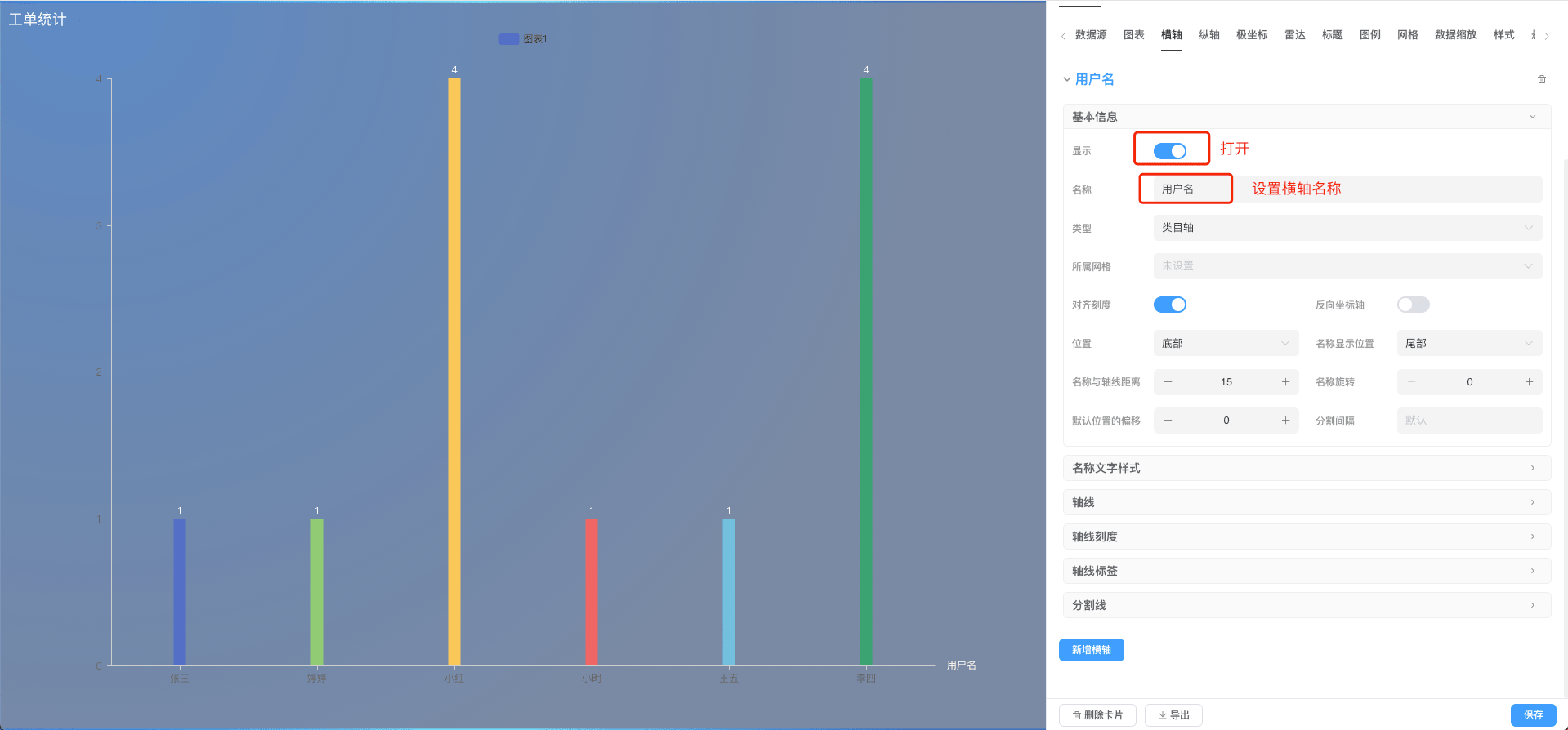Decrease 名称与轴线距离 with minus button
Screen dimensions: 1568x730
(x=1168, y=382)
